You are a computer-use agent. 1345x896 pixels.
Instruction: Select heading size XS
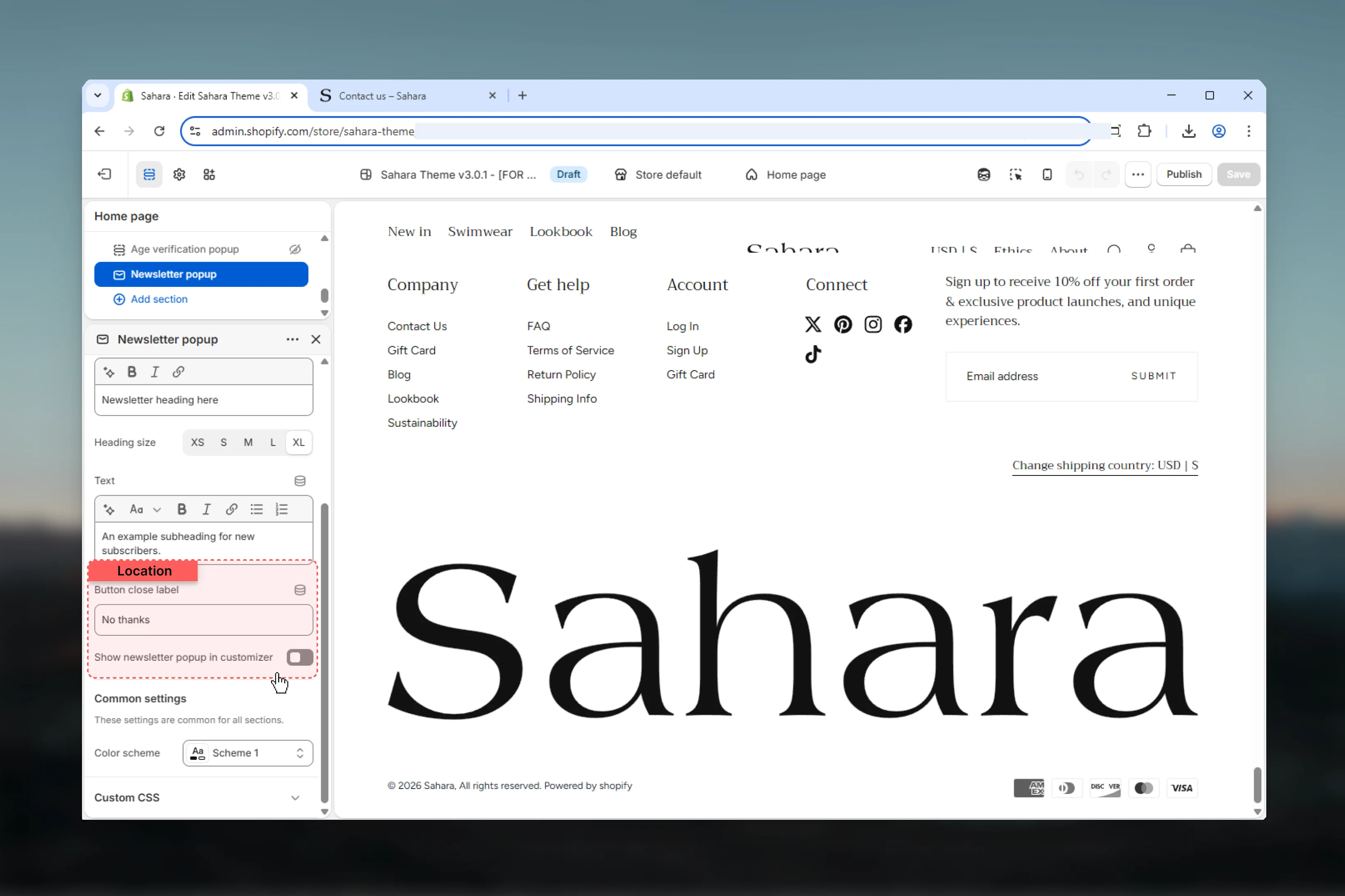(197, 442)
